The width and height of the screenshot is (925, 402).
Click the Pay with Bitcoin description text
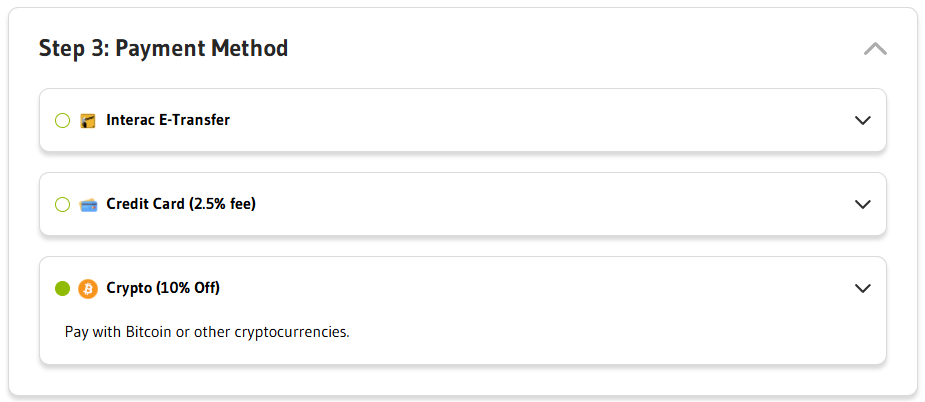(207, 332)
